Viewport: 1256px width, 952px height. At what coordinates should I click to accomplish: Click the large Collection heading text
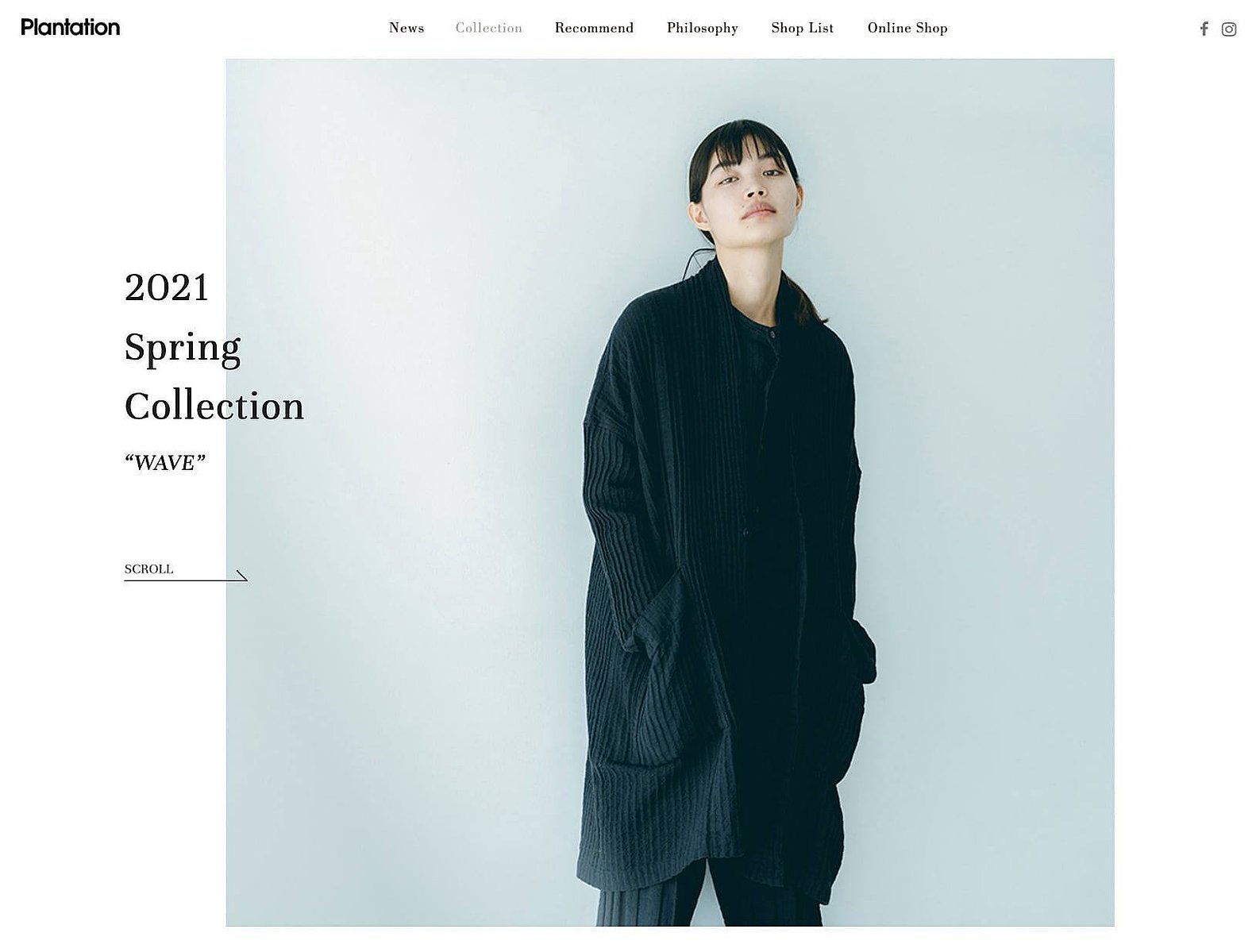(x=214, y=407)
